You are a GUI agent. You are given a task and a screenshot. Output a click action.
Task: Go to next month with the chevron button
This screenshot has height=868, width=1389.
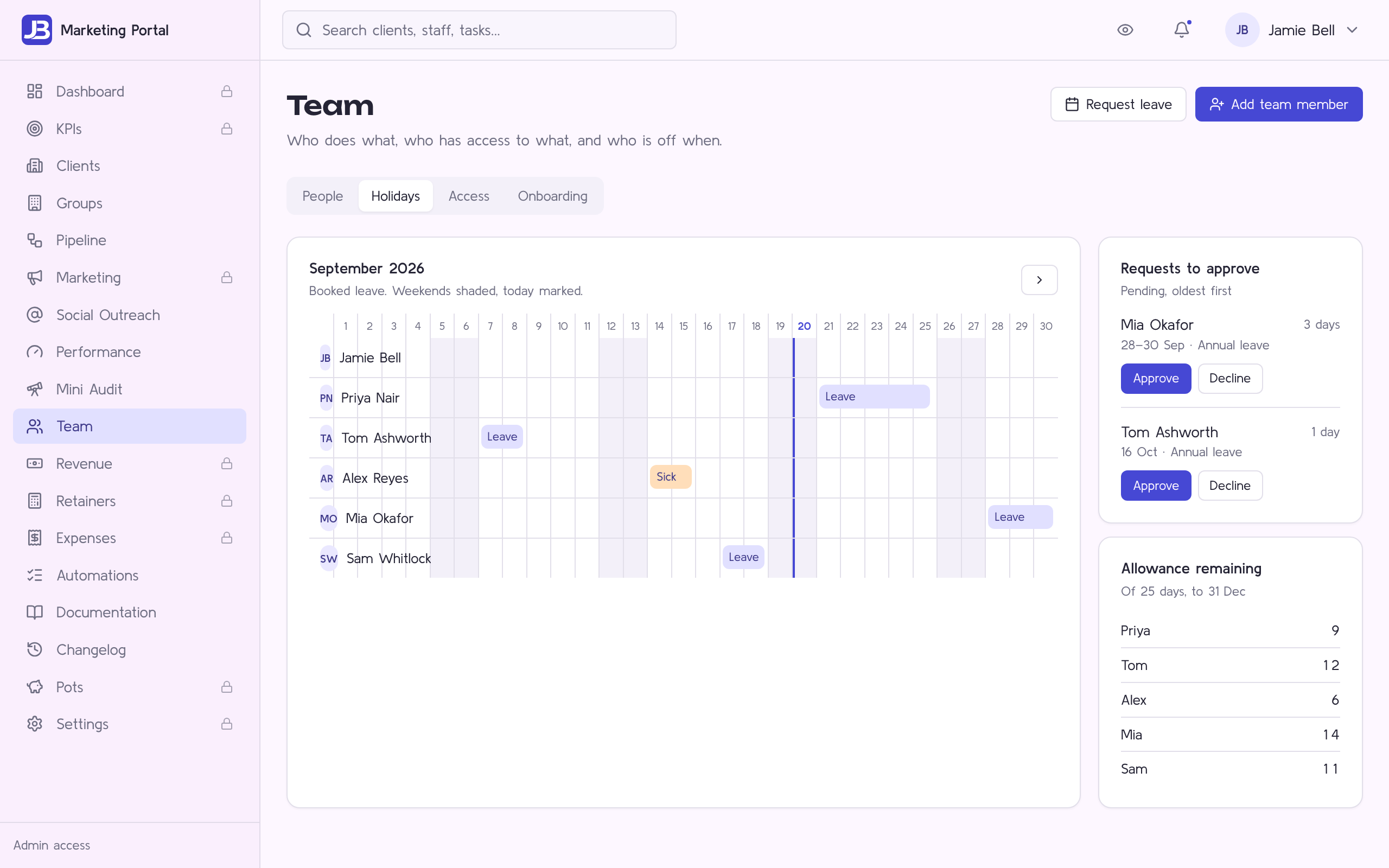(1039, 280)
